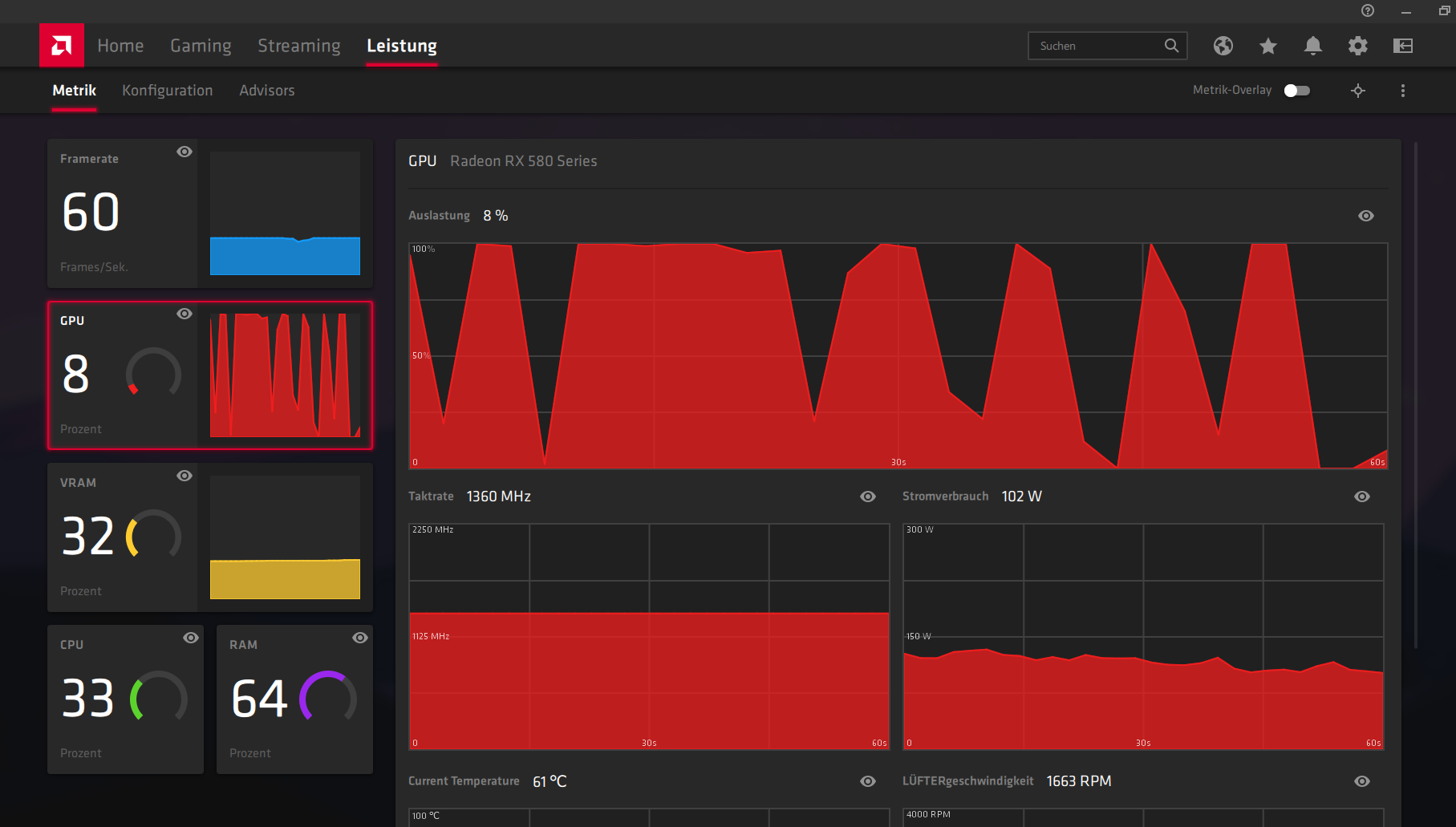Restore the Radeon Software window

[x=1445, y=10]
